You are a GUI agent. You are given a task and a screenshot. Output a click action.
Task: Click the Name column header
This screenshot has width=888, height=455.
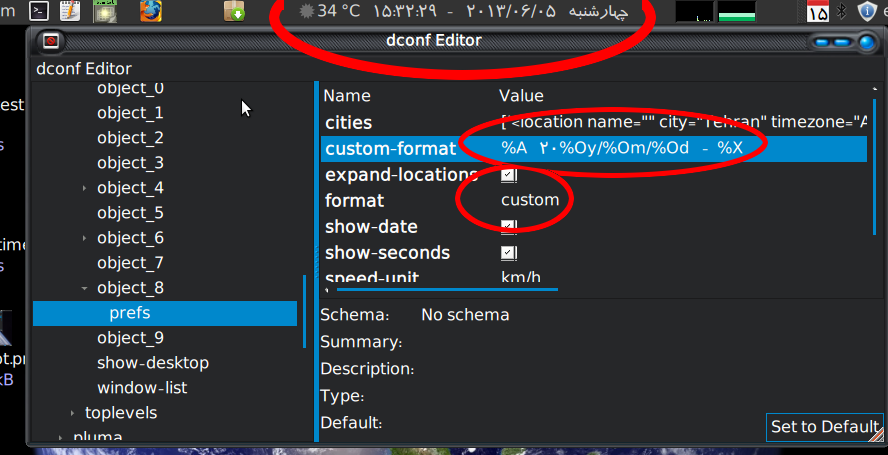[347, 96]
